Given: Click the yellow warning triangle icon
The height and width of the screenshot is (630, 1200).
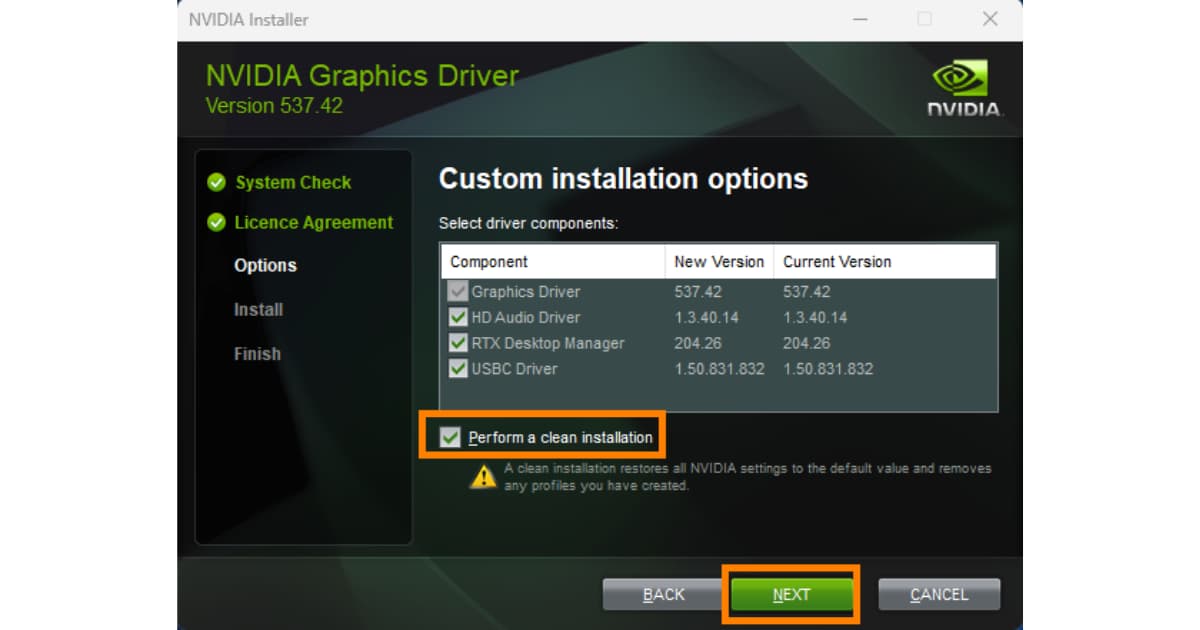Looking at the screenshot, I should click(x=483, y=477).
